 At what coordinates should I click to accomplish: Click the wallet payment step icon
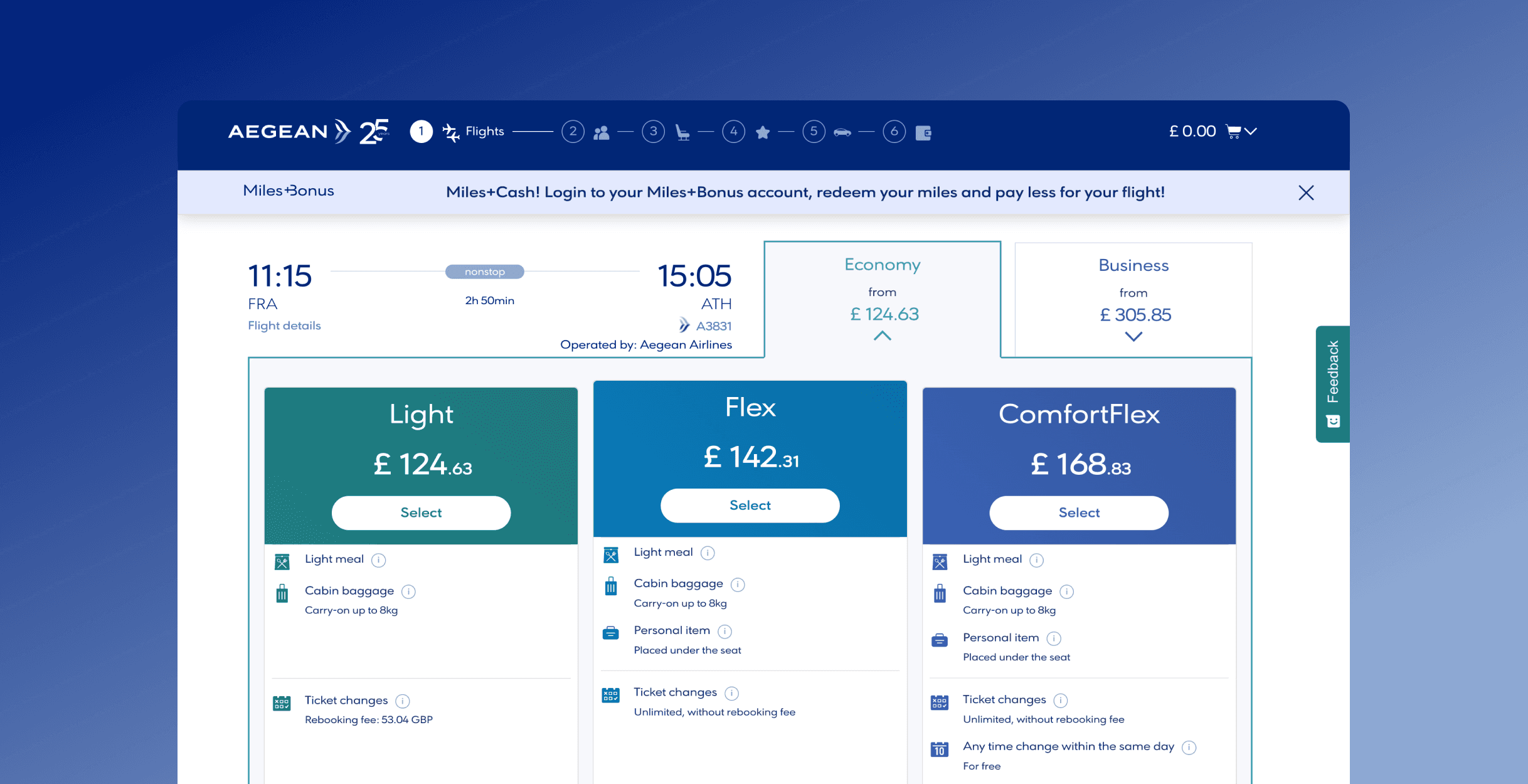923,132
